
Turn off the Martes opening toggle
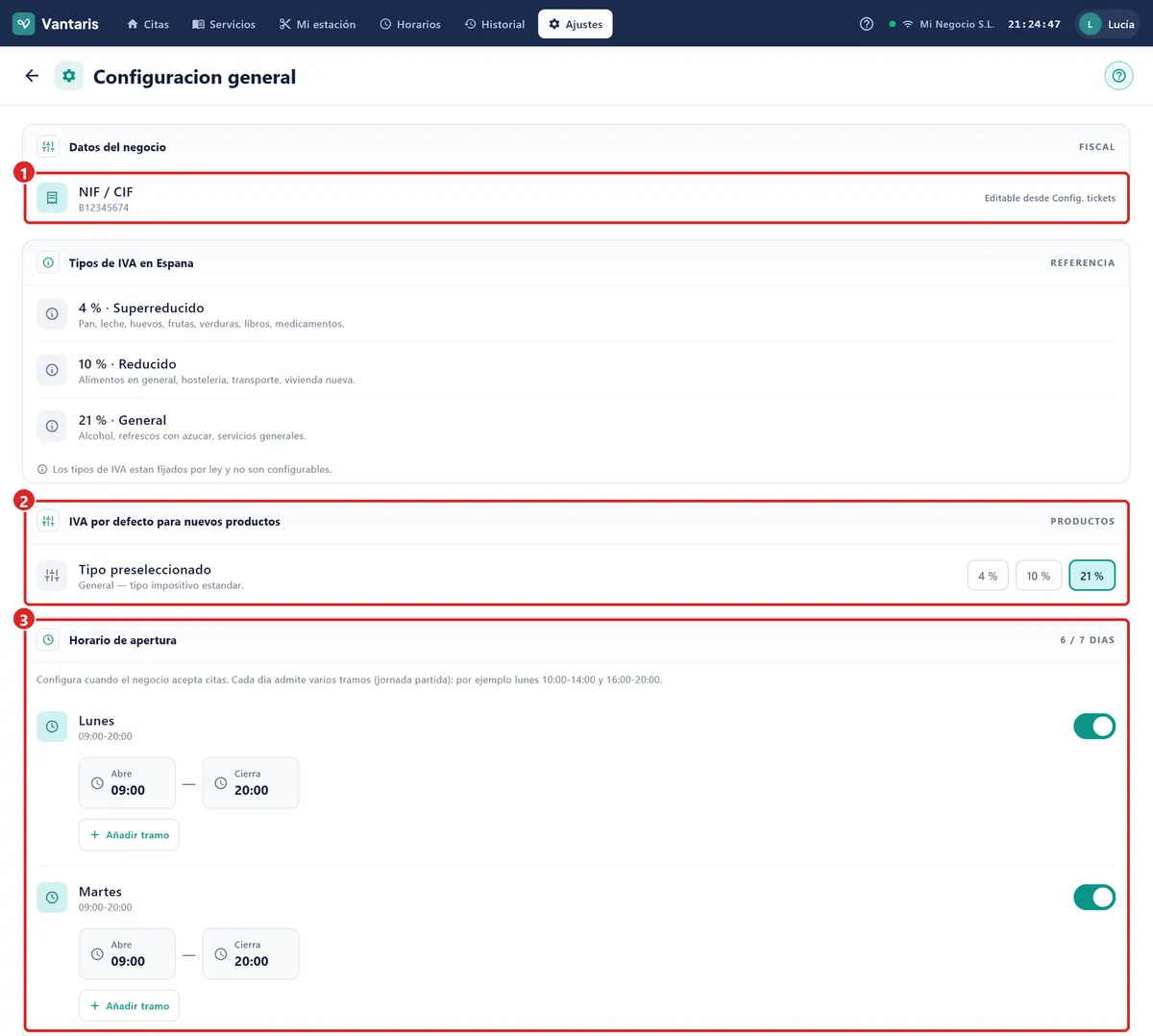coord(1094,898)
